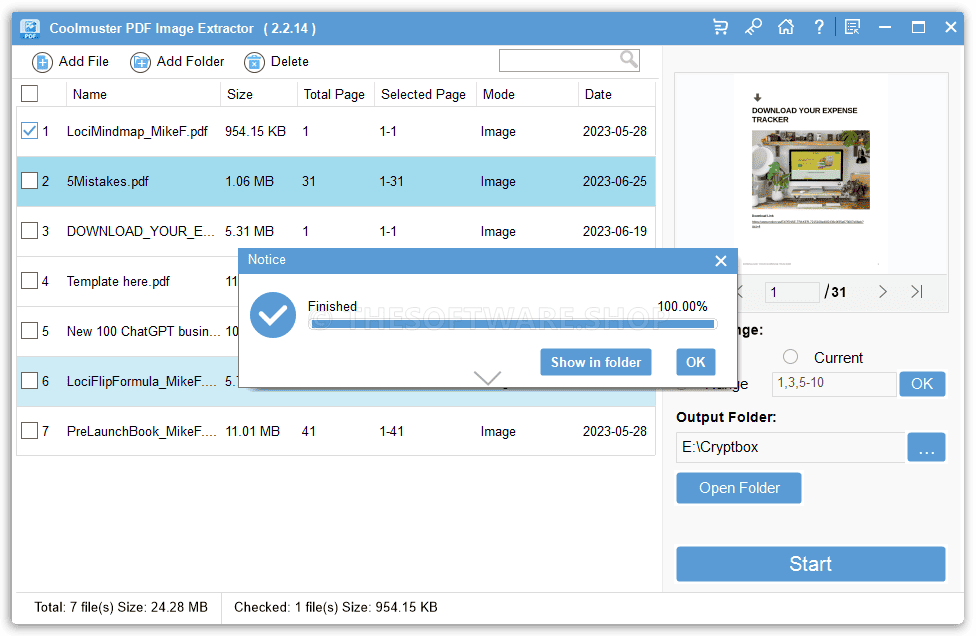Click the search magnifier icon
Screen dimensions: 976x636
click(629, 60)
